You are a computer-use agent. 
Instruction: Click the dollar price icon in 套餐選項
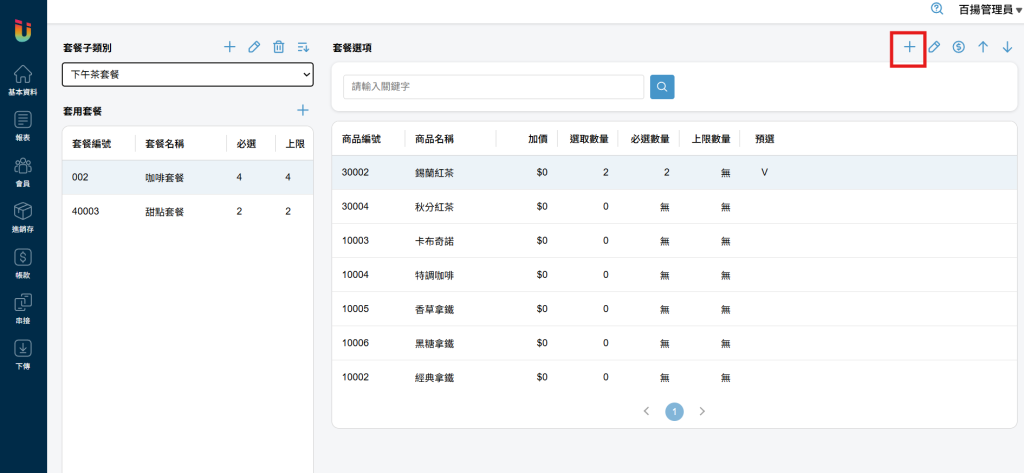pos(958,47)
